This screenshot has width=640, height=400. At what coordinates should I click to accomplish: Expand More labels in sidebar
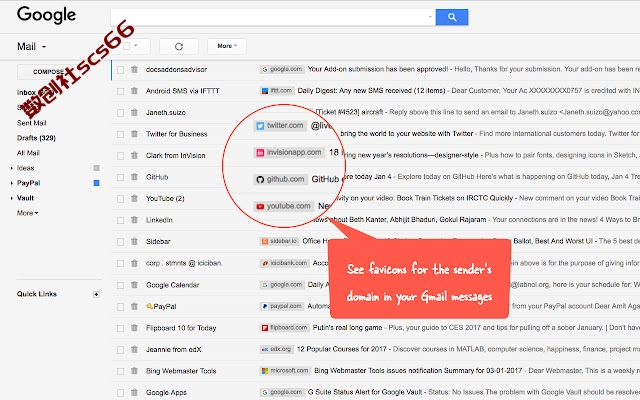(x=27, y=213)
